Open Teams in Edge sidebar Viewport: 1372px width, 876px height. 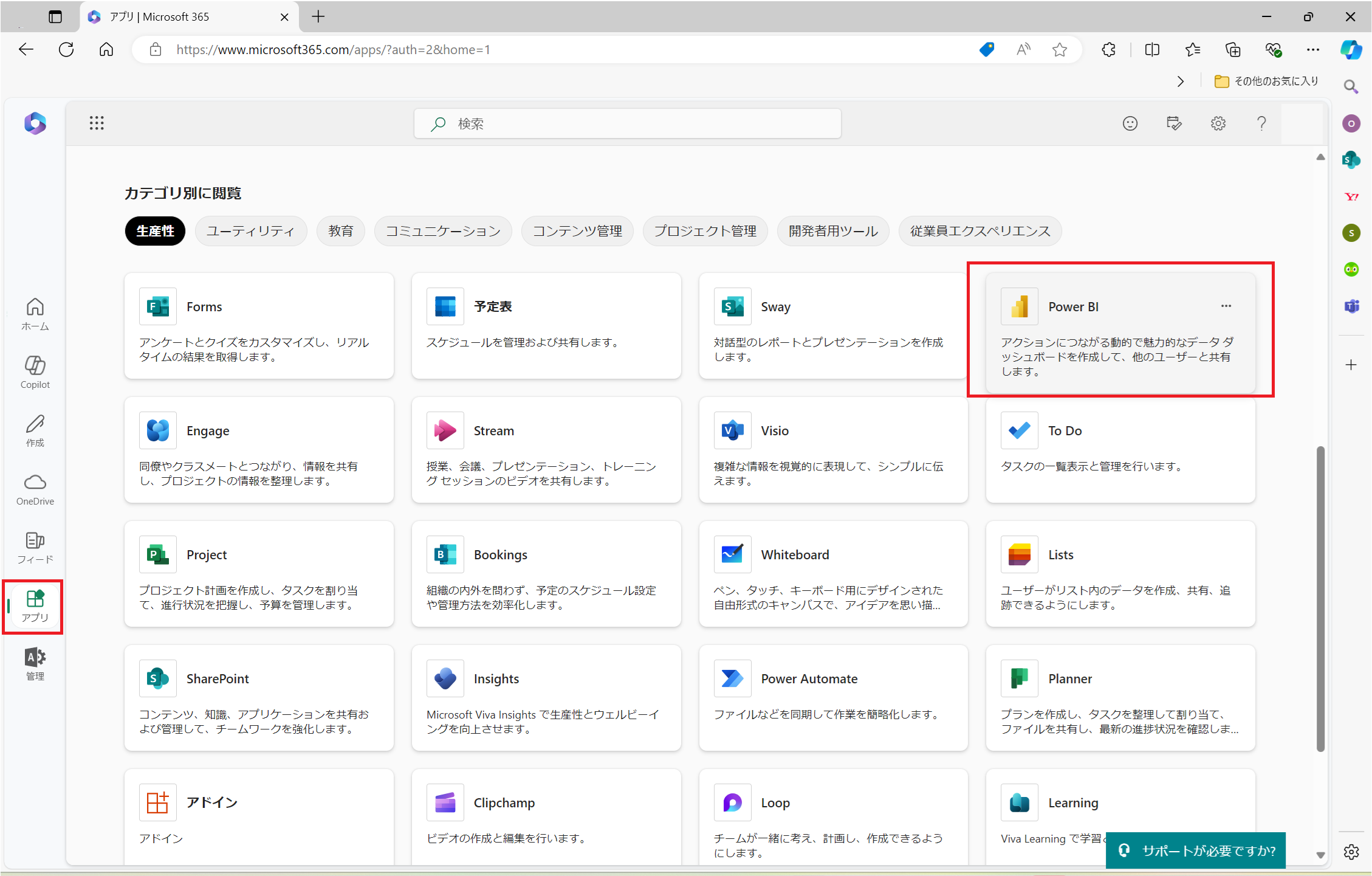point(1351,306)
